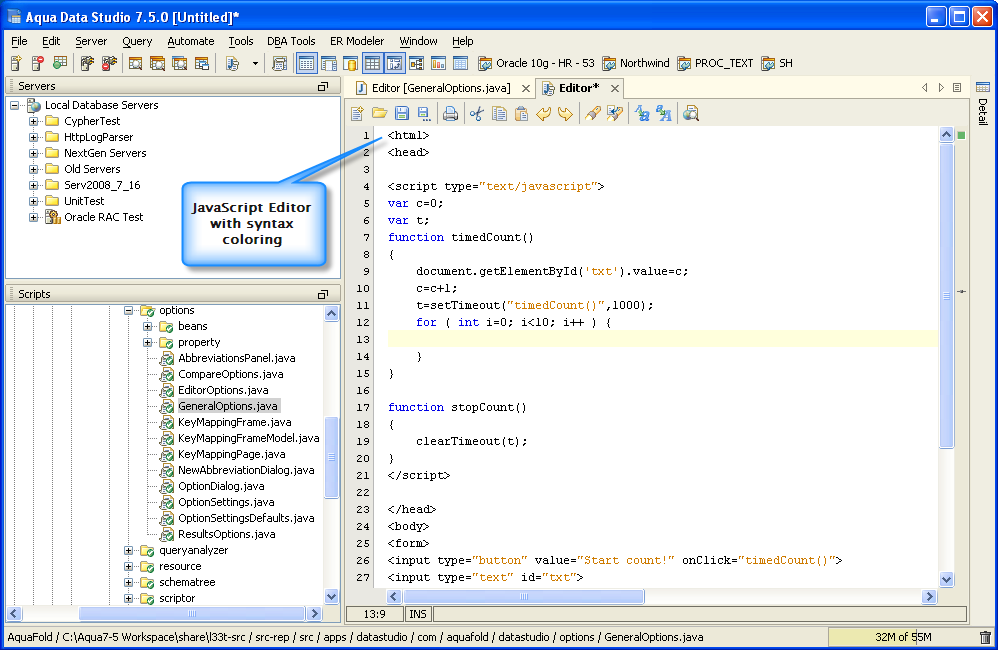This screenshot has height=650, width=998.
Task: Switch to Editor [GeneralOptions.java] tab
Action: pyautogui.click(x=440, y=88)
